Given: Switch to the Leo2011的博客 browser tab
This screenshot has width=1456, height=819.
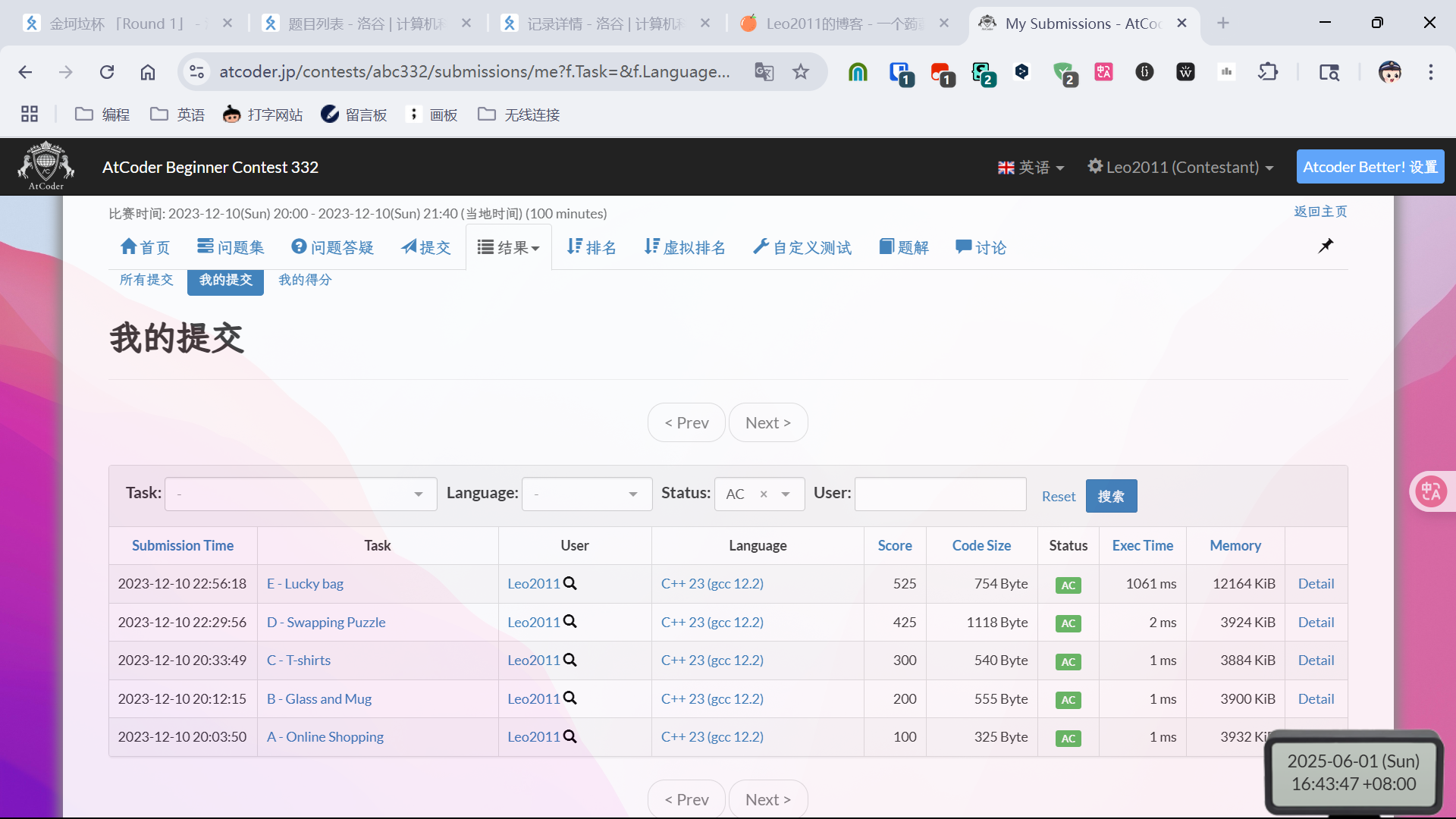Looking at the screenshot, I should click(845, 24).
